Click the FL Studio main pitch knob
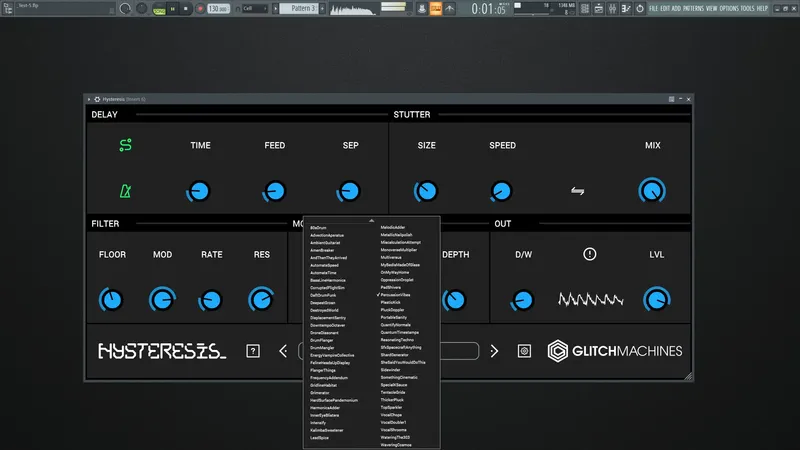800x450 pixels. click(141, 8)
